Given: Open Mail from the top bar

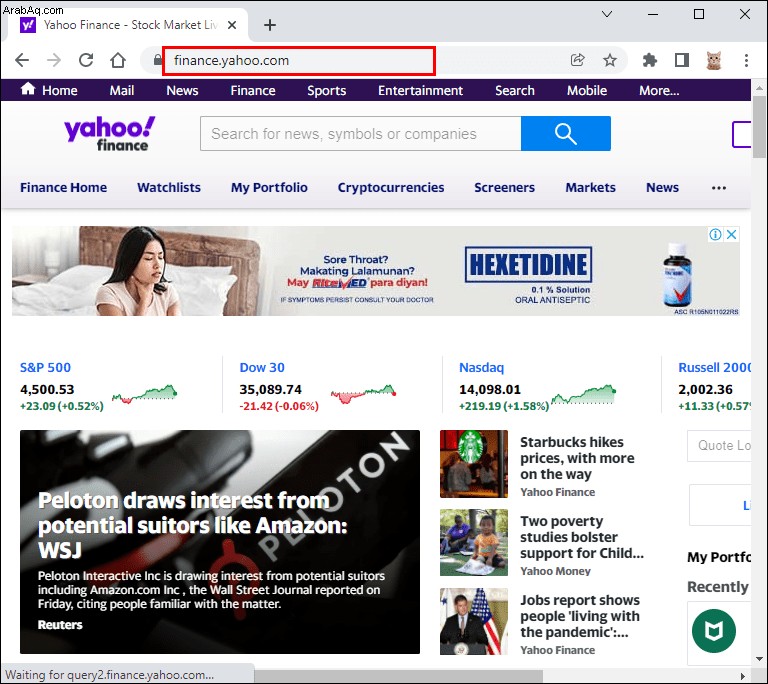Looking at the screenshot, I should click(x=121, y=90).
